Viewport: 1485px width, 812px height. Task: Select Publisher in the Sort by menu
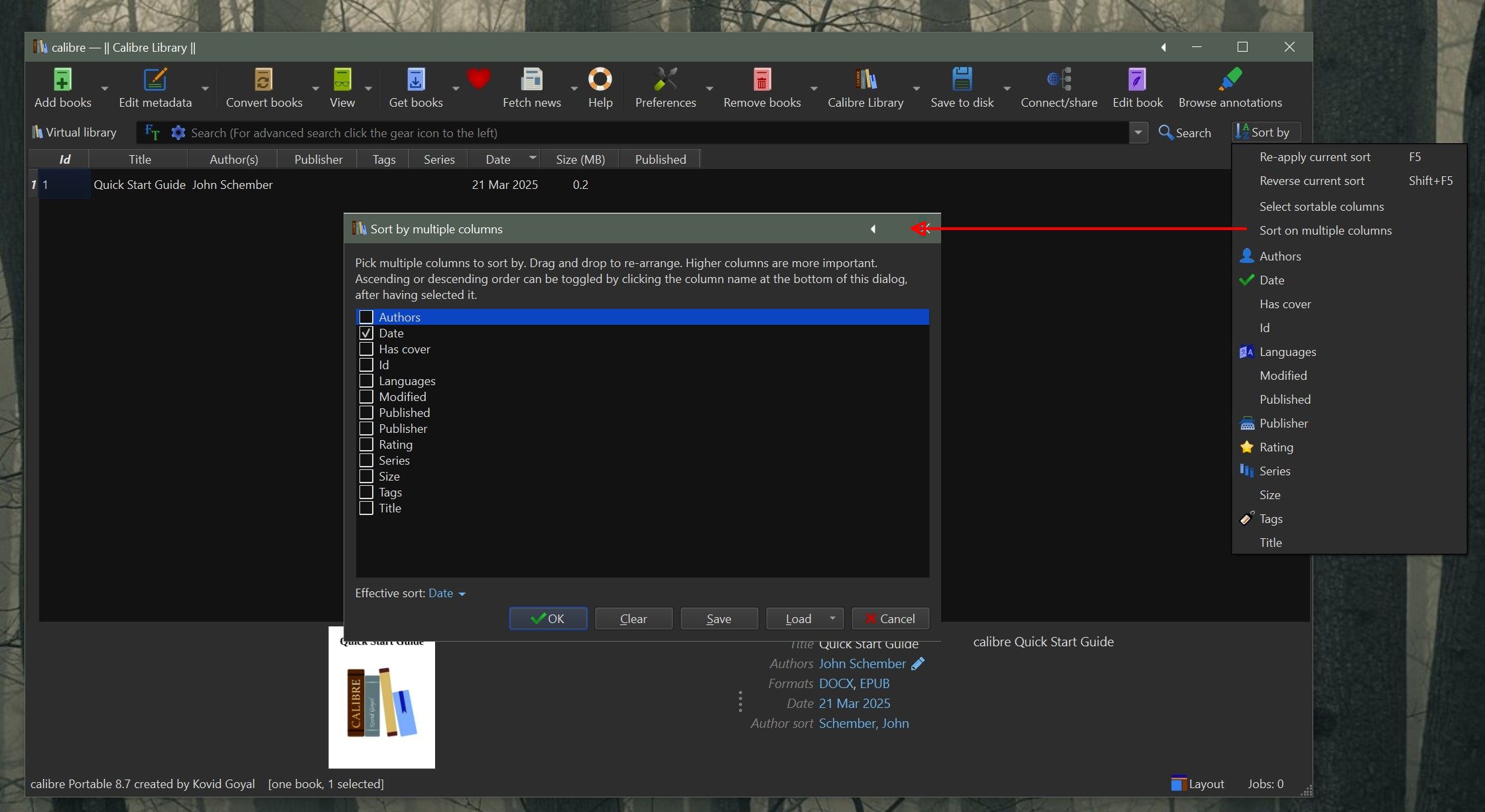pyautogui.click(x=1283, y=423)
